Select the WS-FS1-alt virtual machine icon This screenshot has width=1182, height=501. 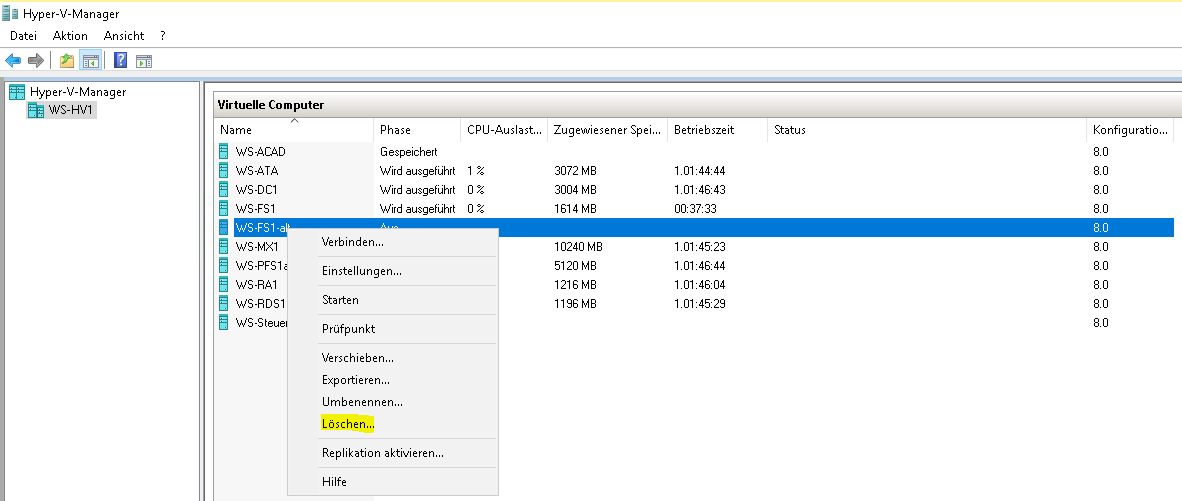click(x=223, y=227)
